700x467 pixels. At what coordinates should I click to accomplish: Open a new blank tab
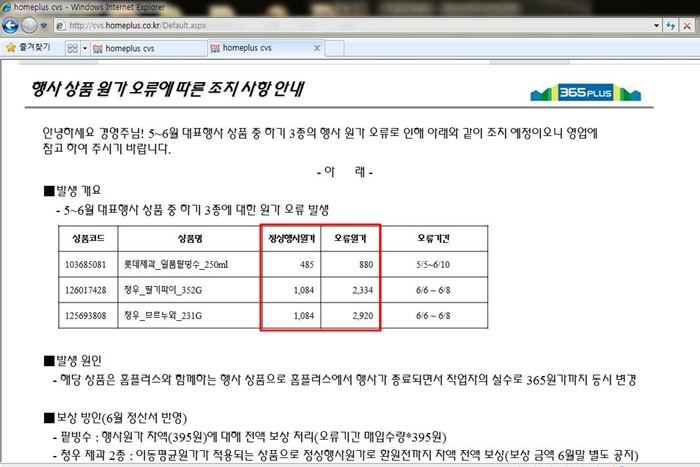(334, 48)
